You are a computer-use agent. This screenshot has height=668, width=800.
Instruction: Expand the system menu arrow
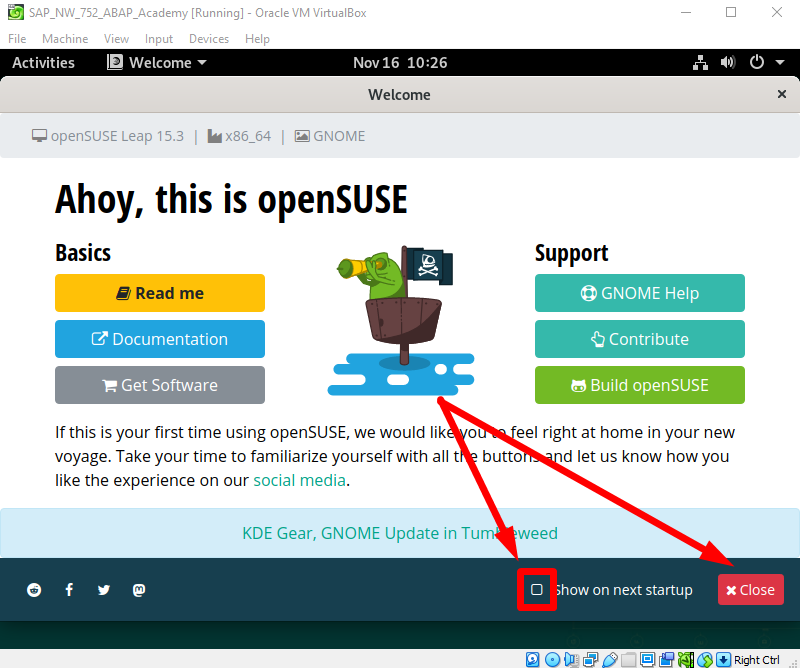pos(780,62)
